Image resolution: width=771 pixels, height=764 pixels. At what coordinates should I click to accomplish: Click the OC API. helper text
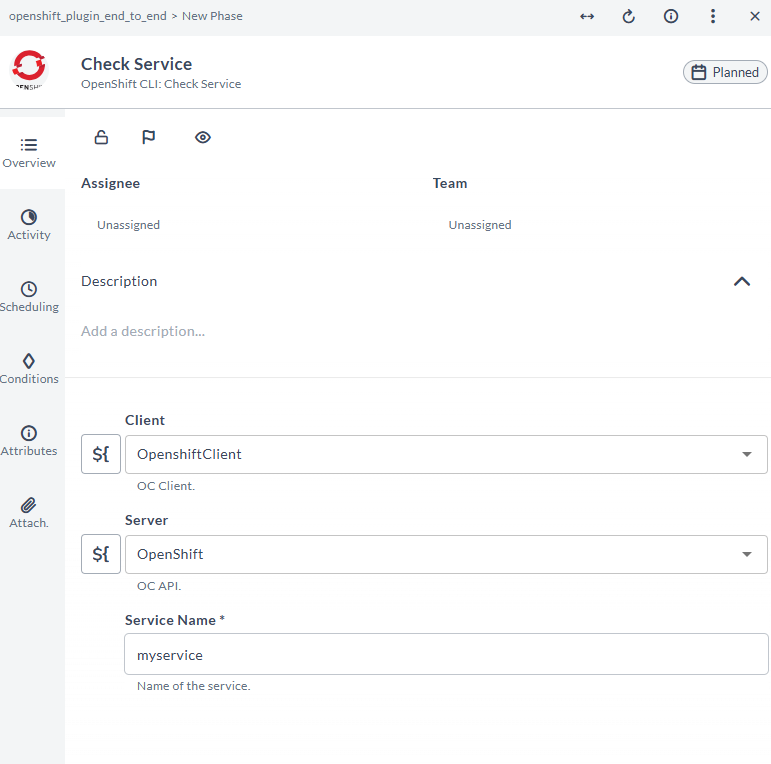pyautogui.click(x=159, y=586)
